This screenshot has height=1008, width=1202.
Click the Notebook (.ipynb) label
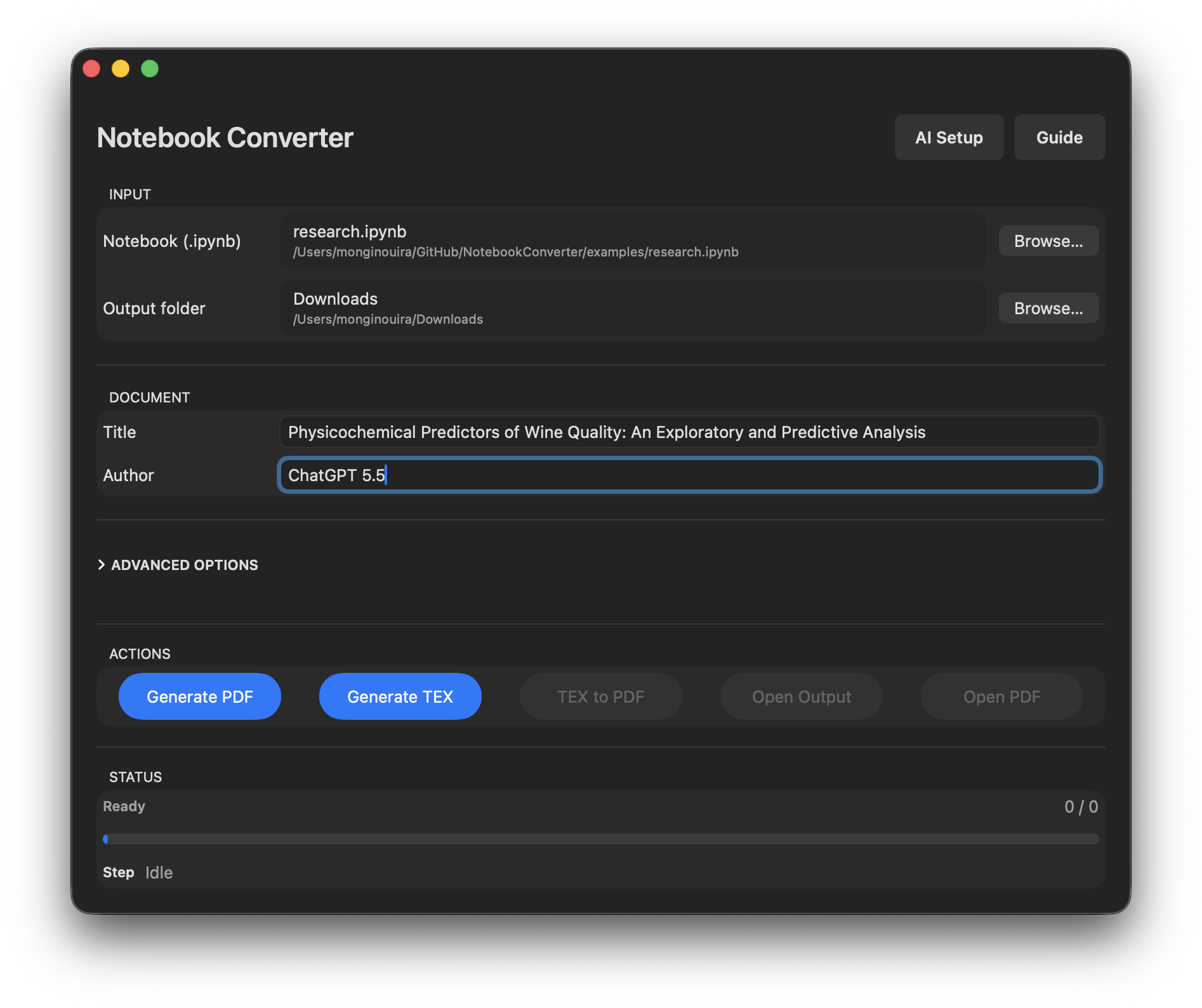pos(172,241)
